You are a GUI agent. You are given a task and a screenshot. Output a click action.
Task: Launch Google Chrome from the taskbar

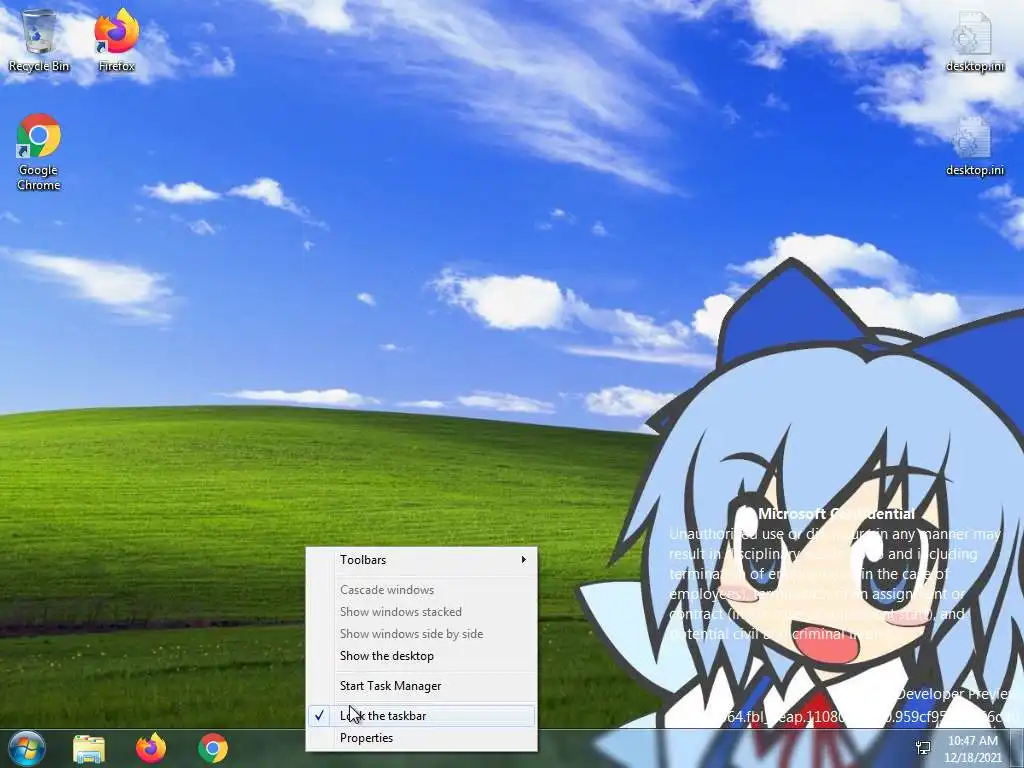click(213, 748)
